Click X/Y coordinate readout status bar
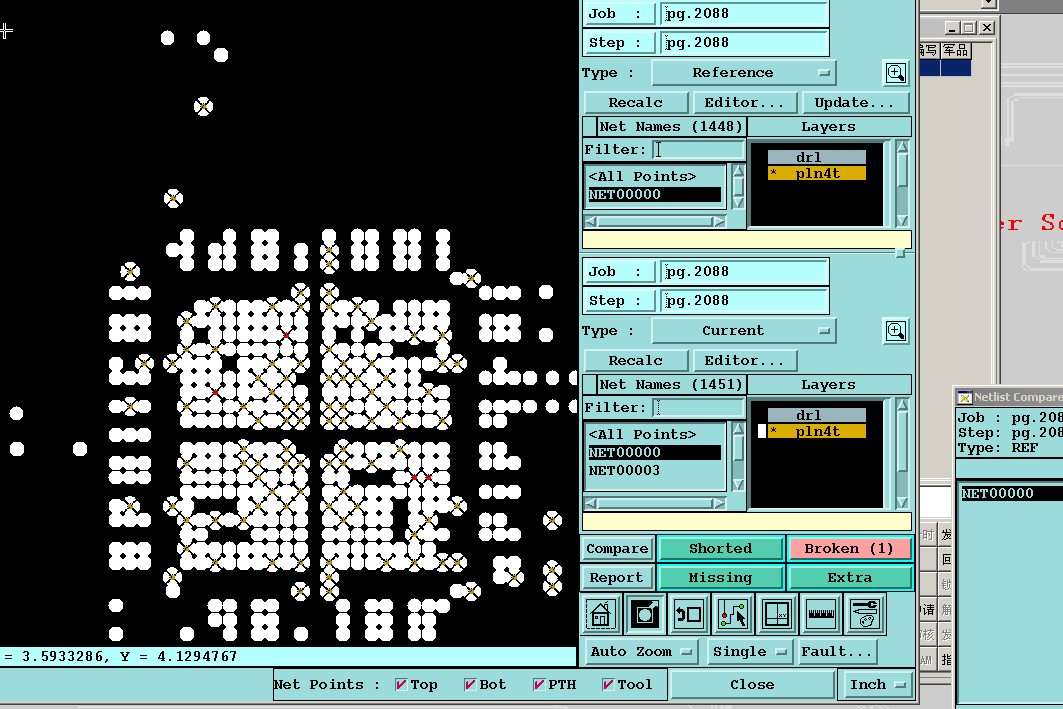This screenshot has height=709, width=1063. pyautogui.click(x=288, y=656)
